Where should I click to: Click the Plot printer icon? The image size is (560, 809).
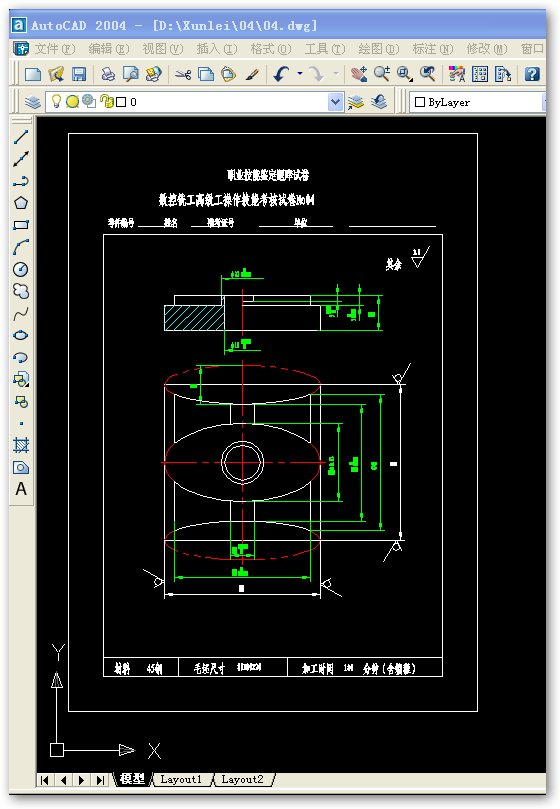coord(108,74)
